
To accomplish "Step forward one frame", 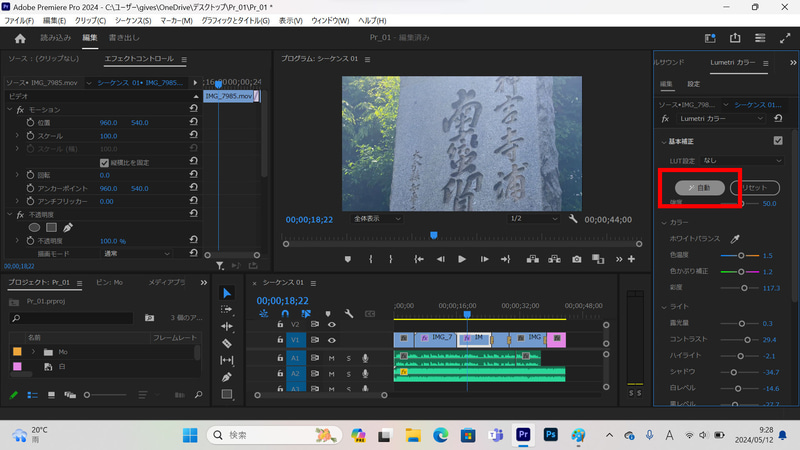I will tap(484, 259).
